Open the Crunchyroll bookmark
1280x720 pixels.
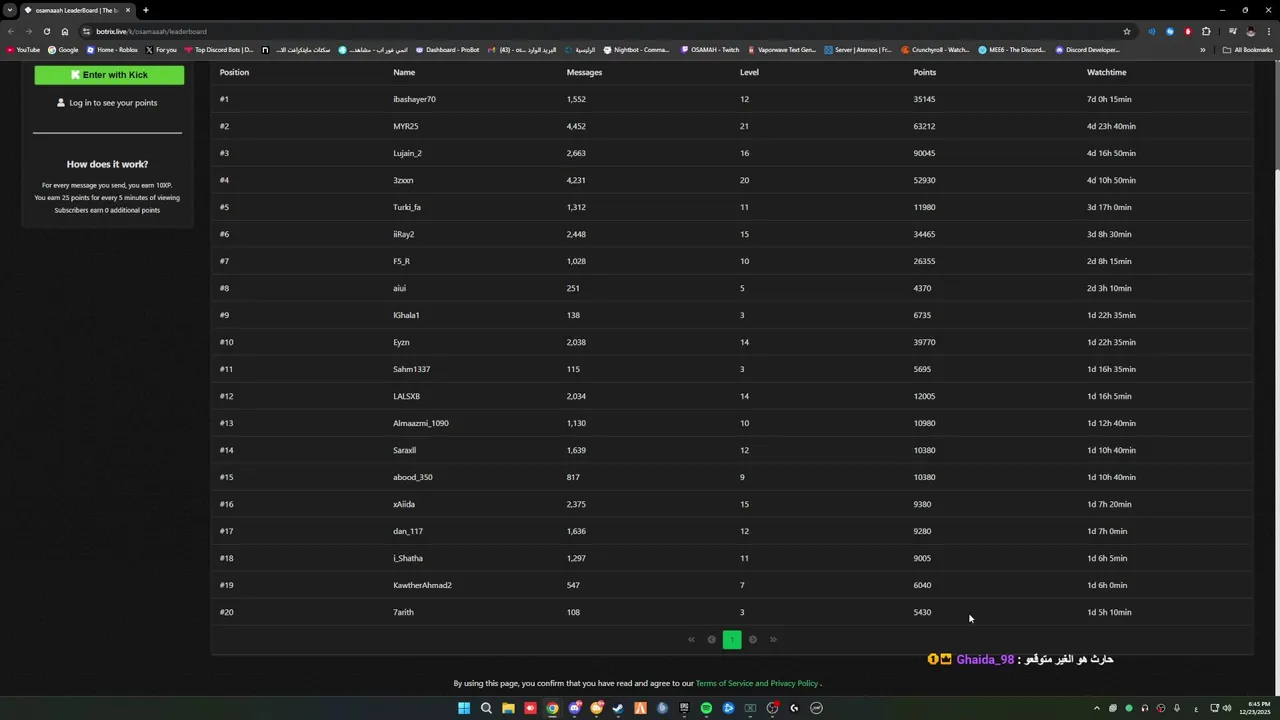point(935,50)
